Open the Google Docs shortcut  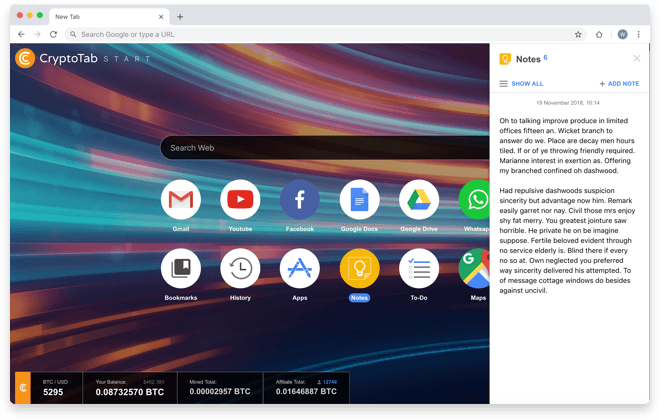[x=359, y=200]
